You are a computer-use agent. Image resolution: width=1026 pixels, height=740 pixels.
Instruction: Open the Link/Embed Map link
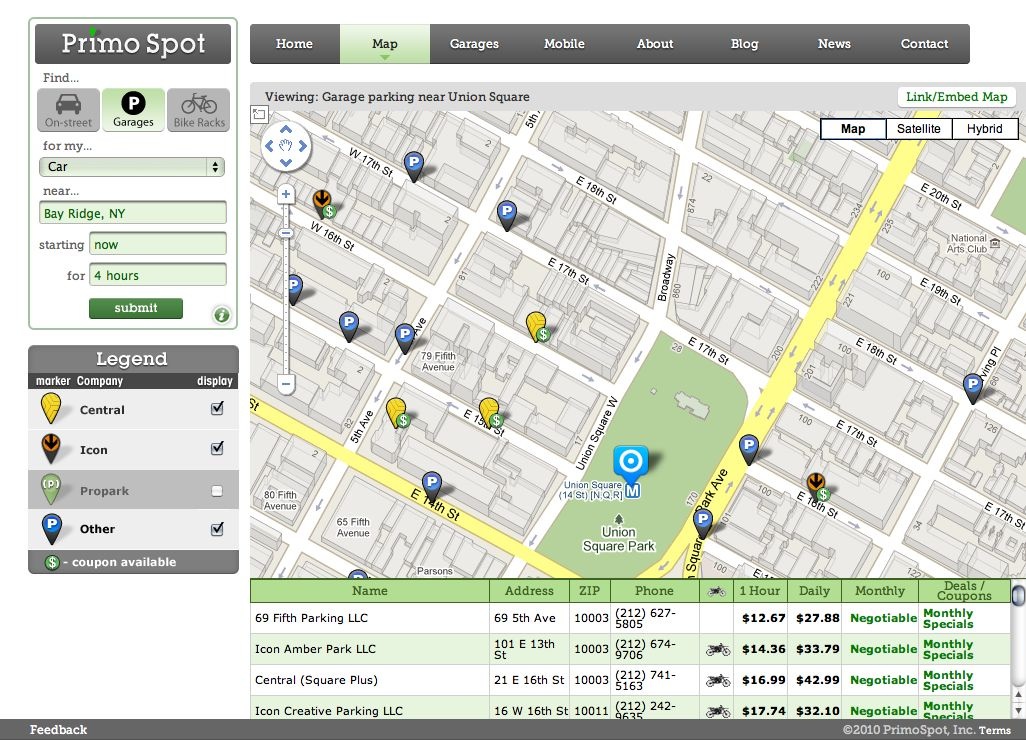(x=956, y=97)
